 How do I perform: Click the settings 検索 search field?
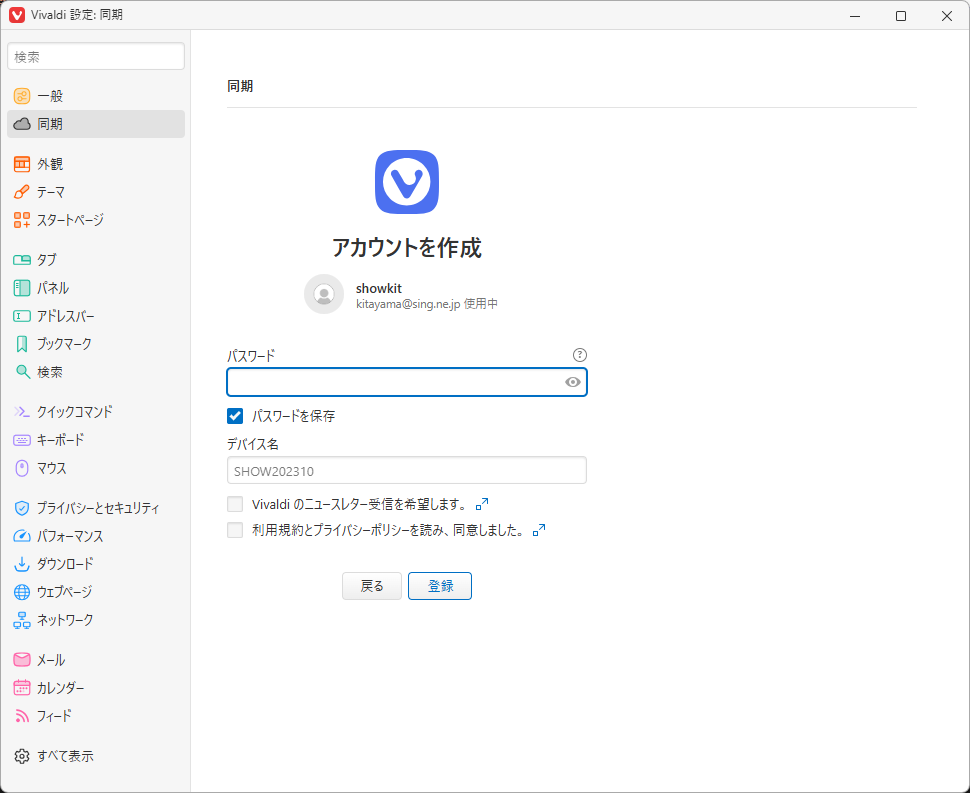[x=96, y=56]
